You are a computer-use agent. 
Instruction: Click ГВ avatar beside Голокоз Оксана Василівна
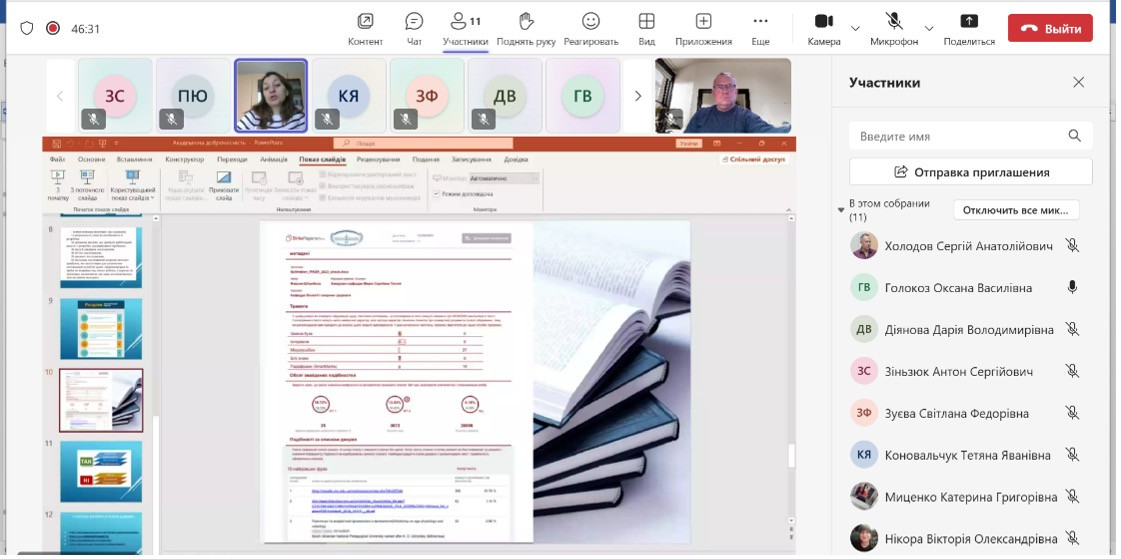[864, 287]
